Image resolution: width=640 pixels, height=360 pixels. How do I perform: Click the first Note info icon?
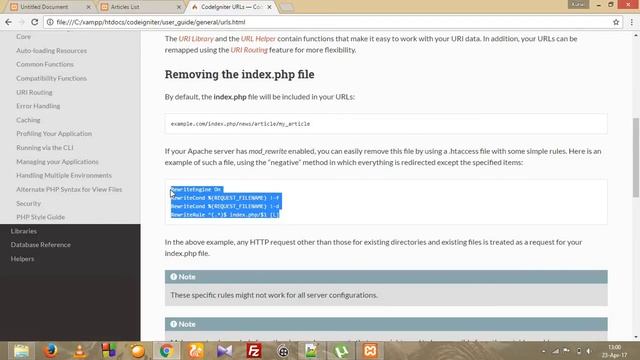pos(173,277)
